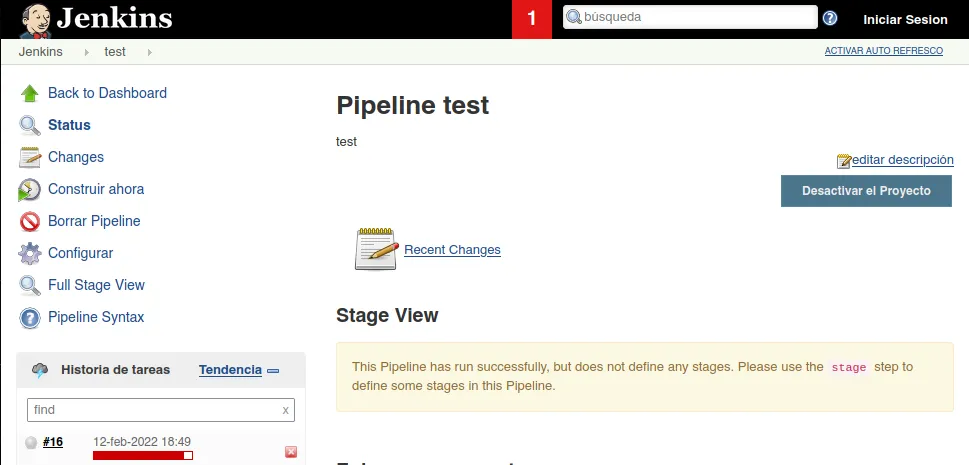The image size is (969, 465).
Task: Click the Configurar gear icon
Action: [30, 254]
